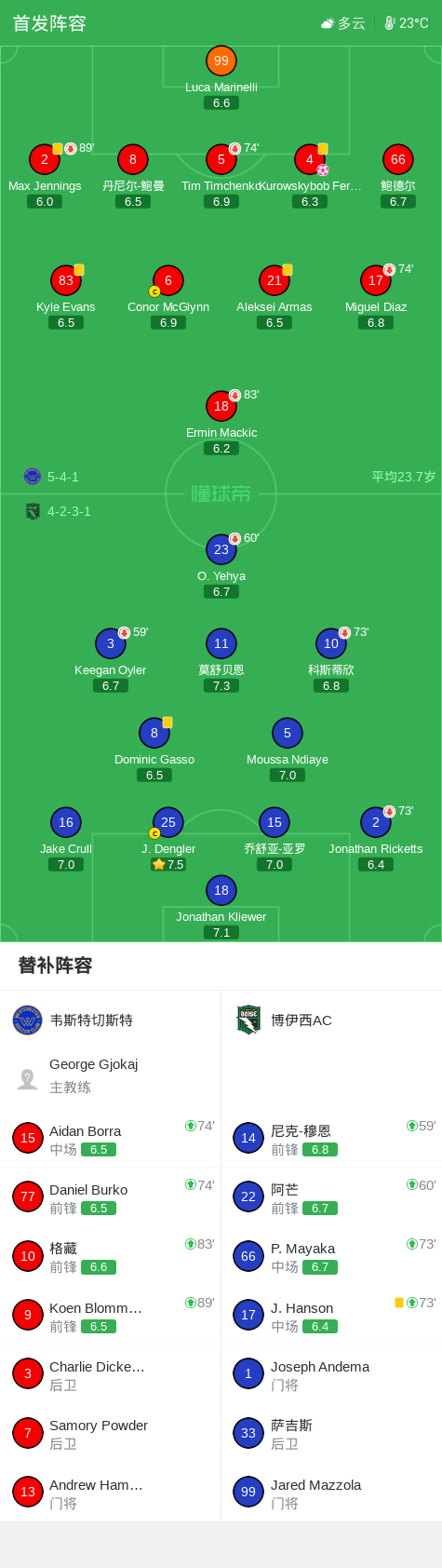
Task: Open O. Yehya number 23 blue circle
Action: [221, 549]
